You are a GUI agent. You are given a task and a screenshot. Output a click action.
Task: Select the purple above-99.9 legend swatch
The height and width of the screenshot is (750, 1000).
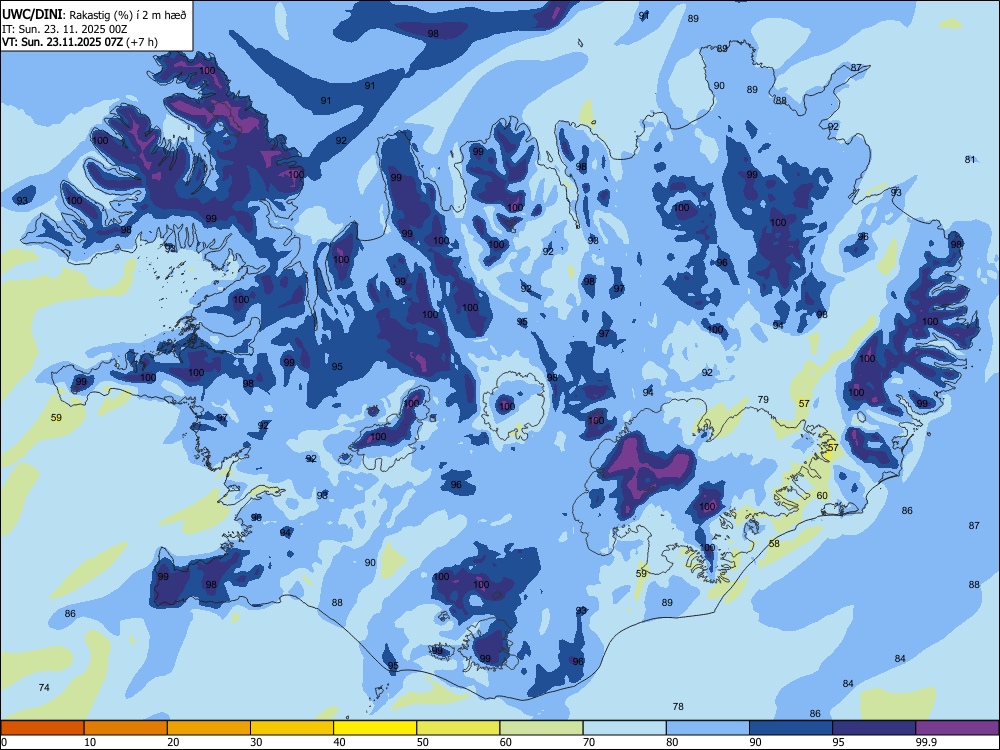coord(957,728)
